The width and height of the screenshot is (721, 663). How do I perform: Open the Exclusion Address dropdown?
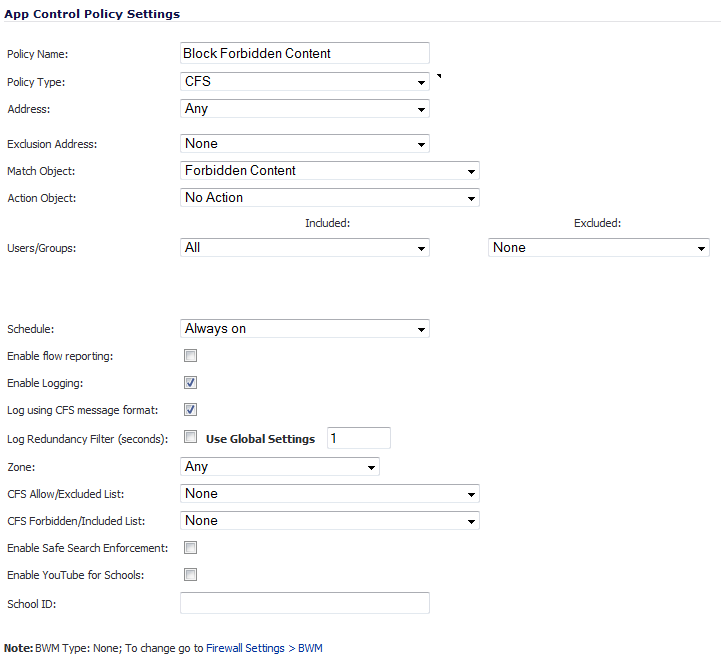pos(305,144)
